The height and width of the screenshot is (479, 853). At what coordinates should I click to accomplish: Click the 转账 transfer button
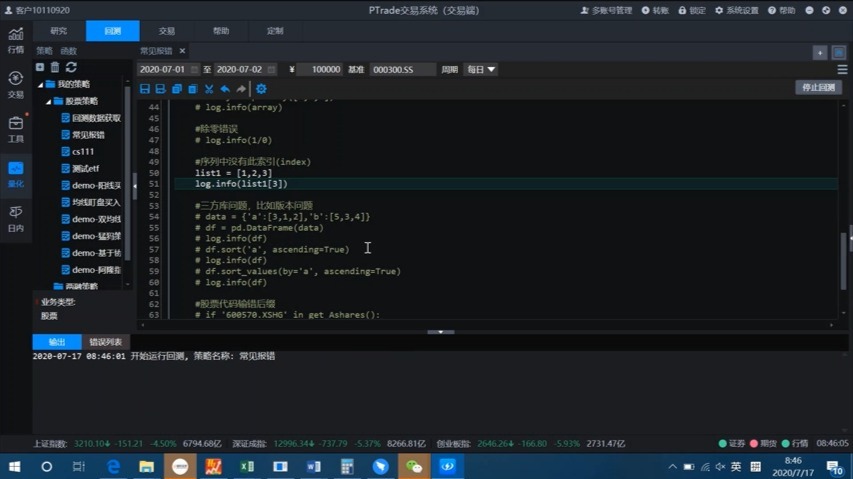[x=655, y=10]
